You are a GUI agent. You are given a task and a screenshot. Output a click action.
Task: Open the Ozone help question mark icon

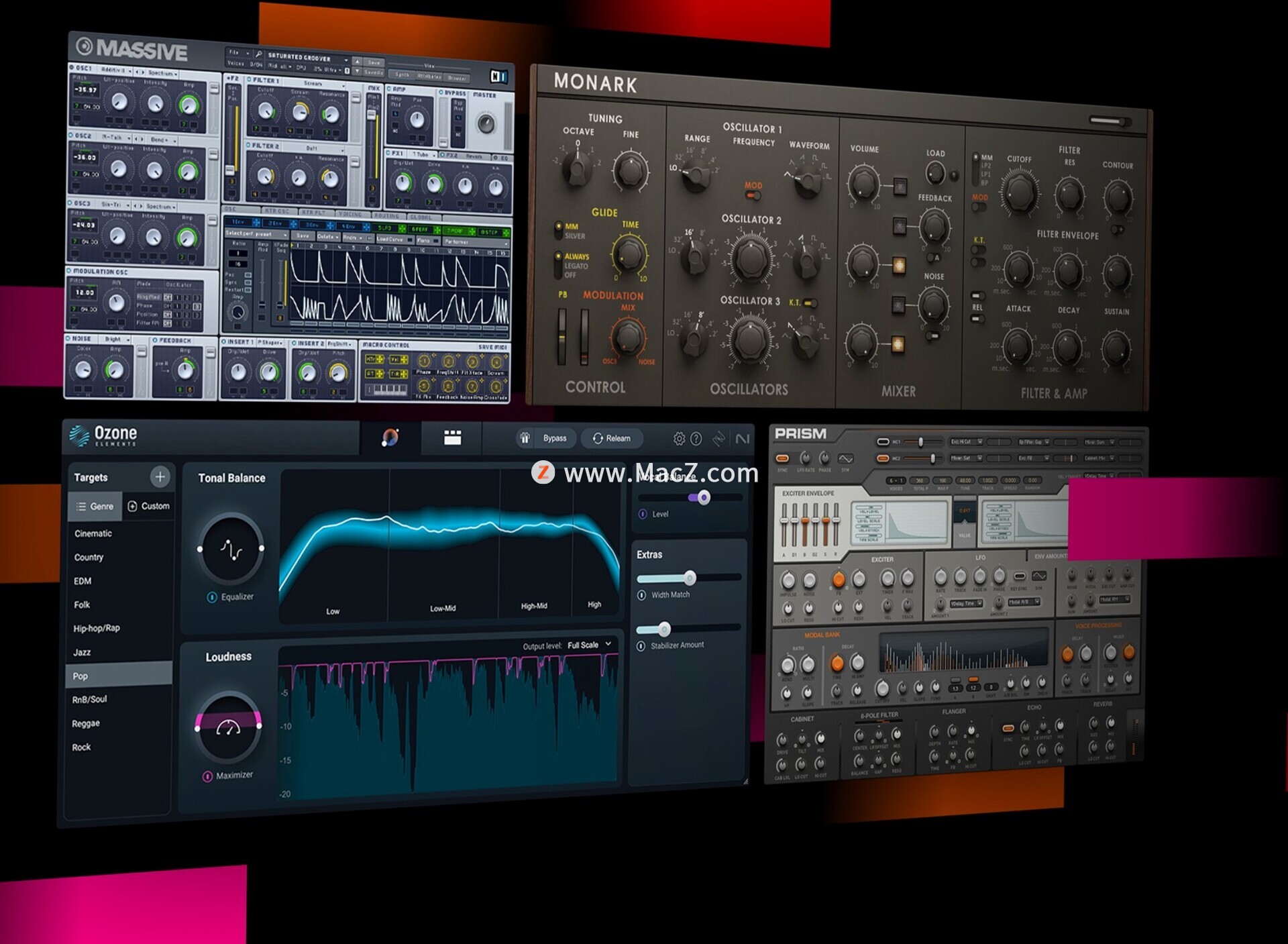point(696,439)
